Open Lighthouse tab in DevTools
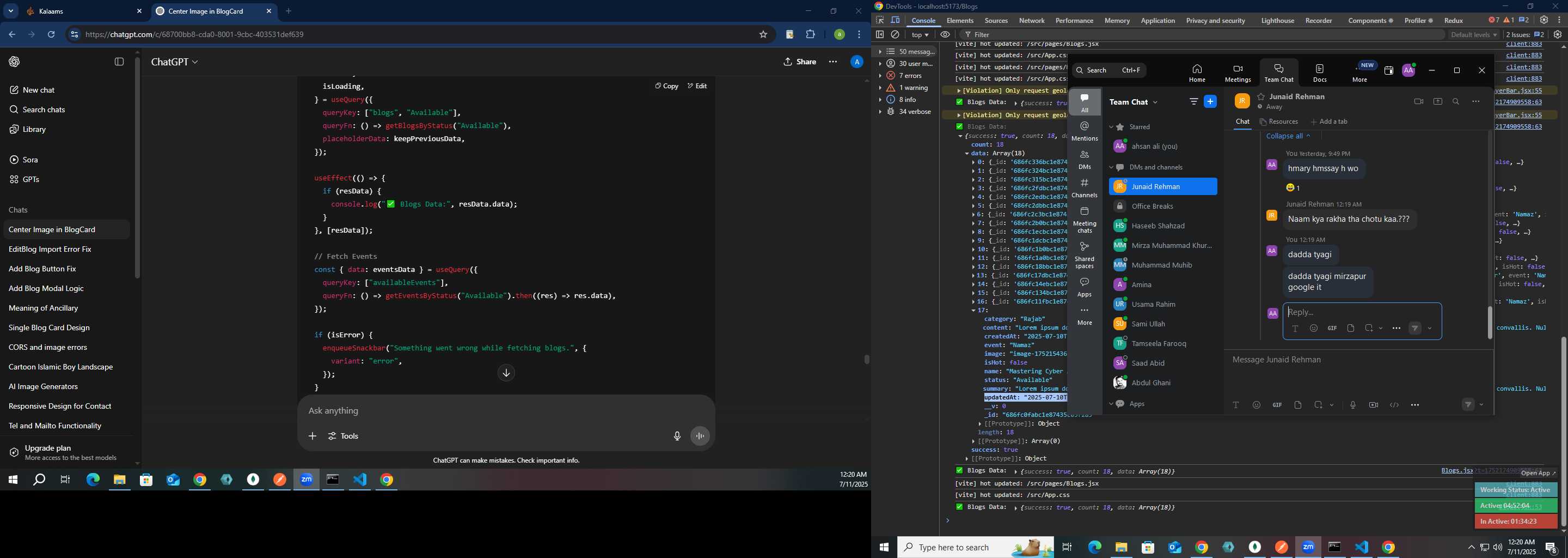Viewport: 1568px width, 558px height. coord(1278,21)
